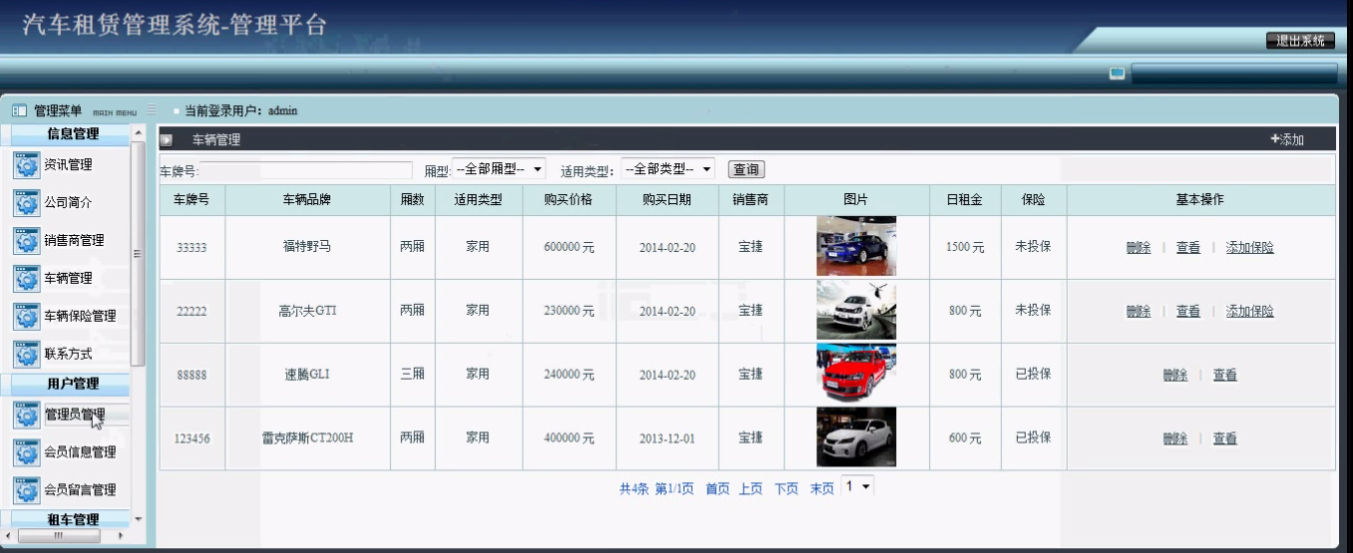Click the 雷克萨斯CT200H car thumbnail
Screen dimensions: 1353x553
coord(856,438)
